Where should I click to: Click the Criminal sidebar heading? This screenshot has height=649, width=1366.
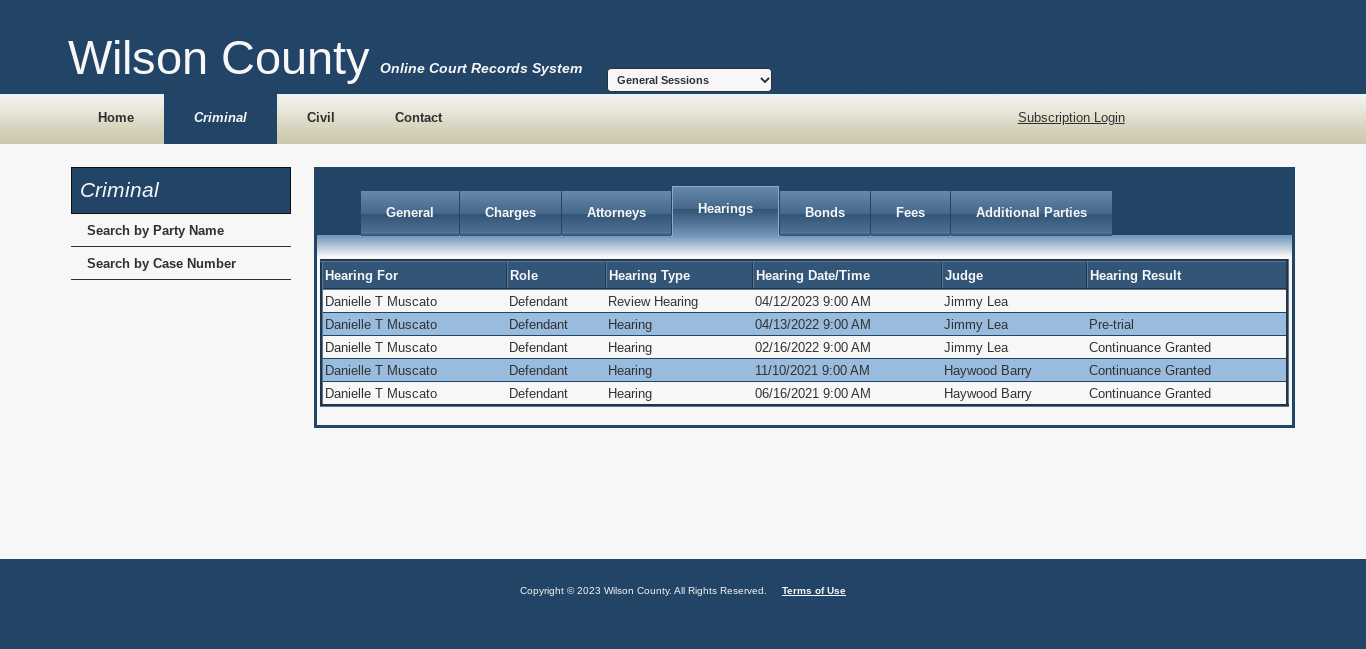pos(181,190)
